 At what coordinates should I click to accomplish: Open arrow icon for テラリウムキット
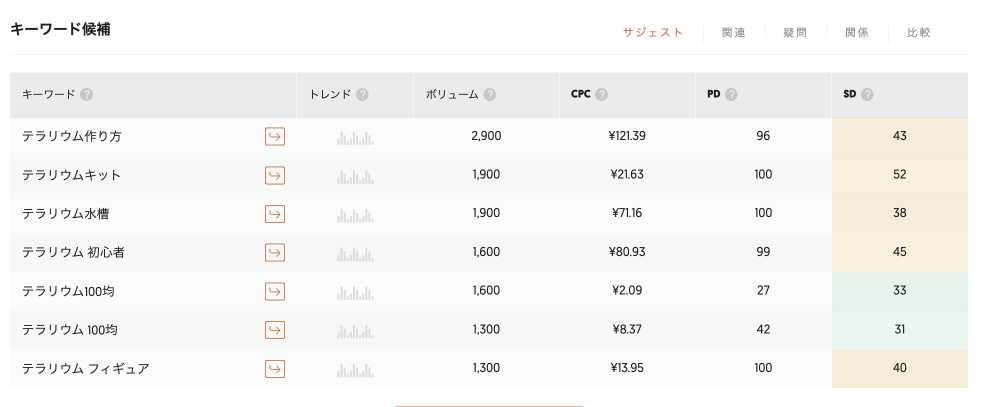coord(274,175)
